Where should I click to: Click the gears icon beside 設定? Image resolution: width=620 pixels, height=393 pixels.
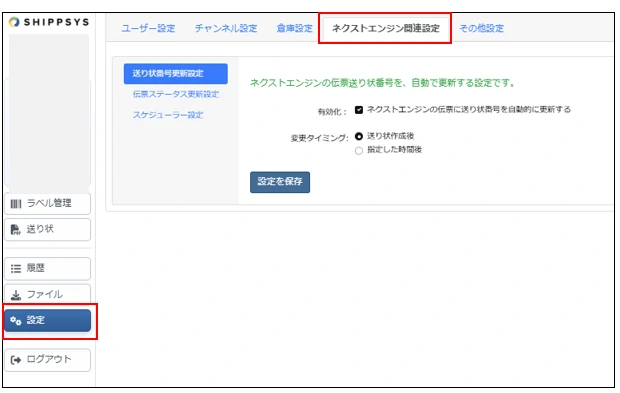pyautogui.click(x=16, y=321)
